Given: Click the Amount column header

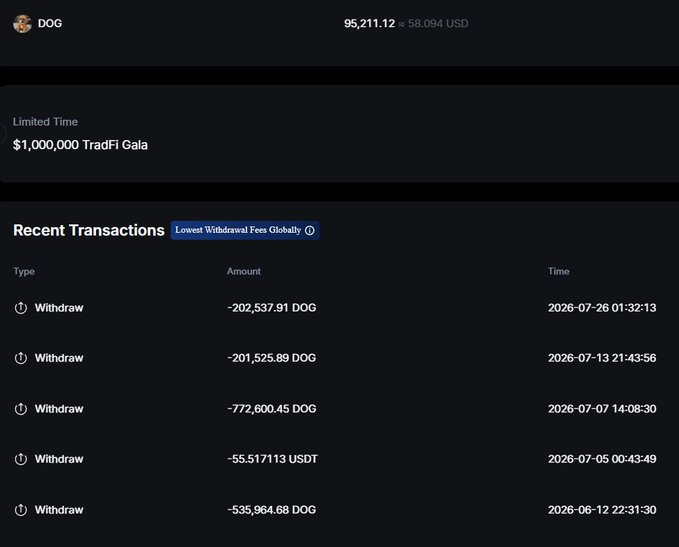Looking at the screenshot, I should (x=244, y=271).
